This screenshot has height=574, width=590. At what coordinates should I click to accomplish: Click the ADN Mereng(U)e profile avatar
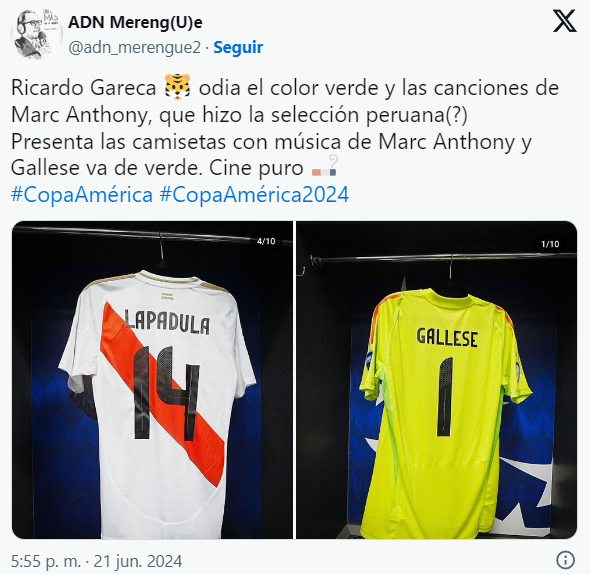click(36, 34)
